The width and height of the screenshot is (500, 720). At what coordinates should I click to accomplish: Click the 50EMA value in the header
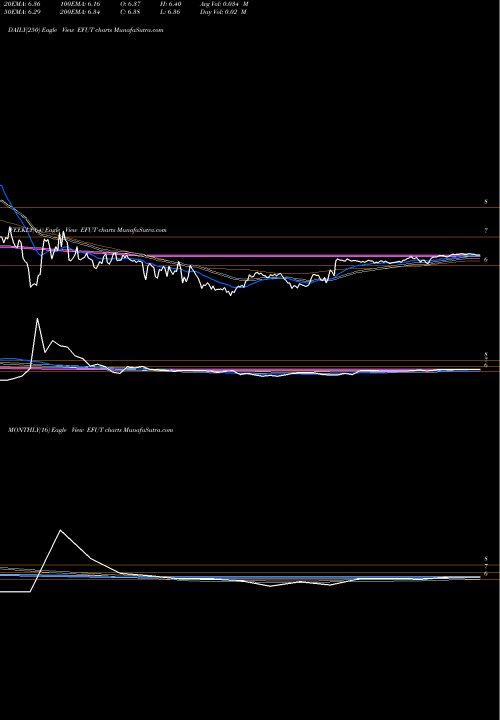[x=22, y=12]
